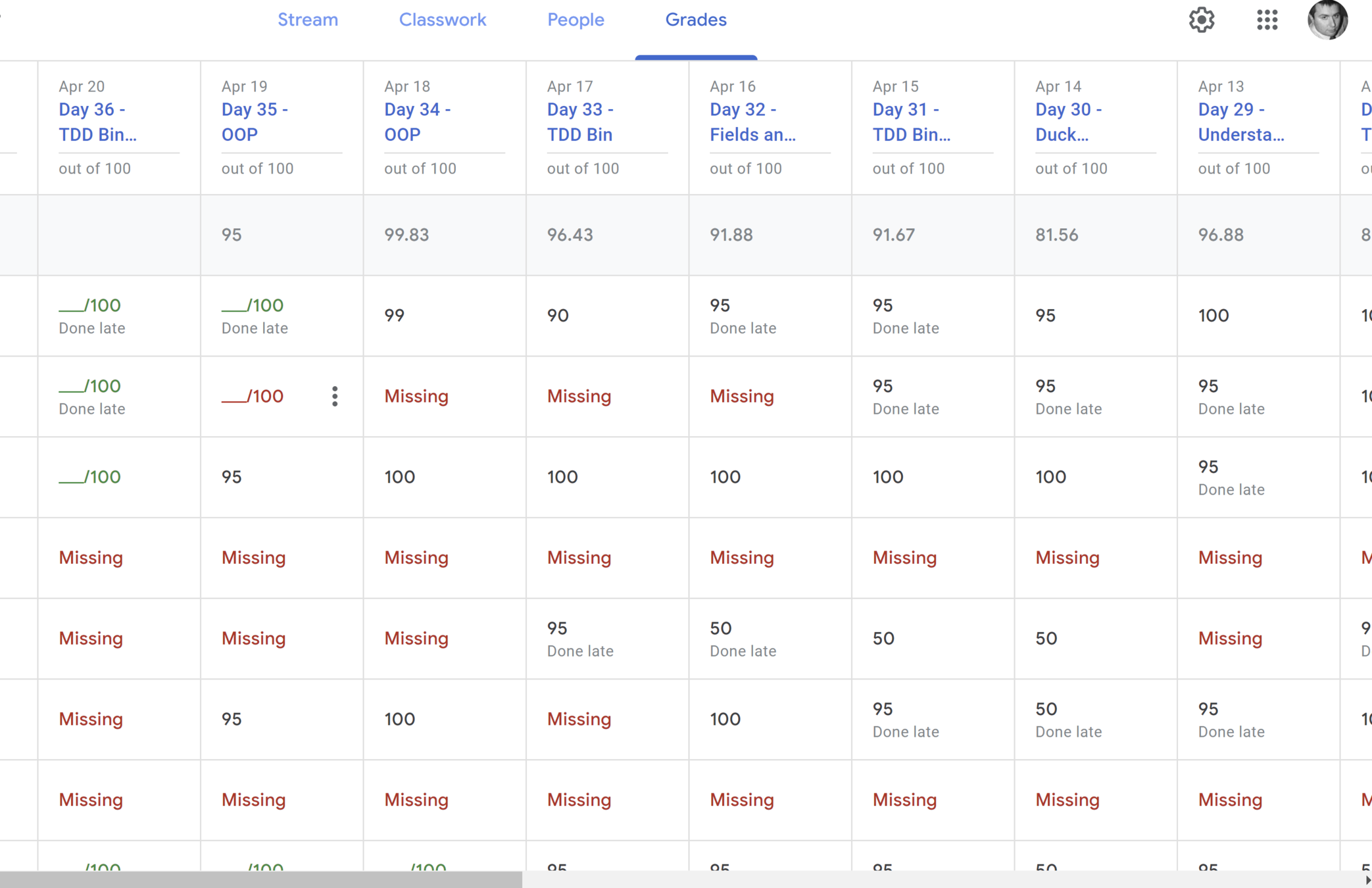Open the Day 32 - Fields assignment
The height and width of the screenshot is (888, 1372).
(752, 122)
